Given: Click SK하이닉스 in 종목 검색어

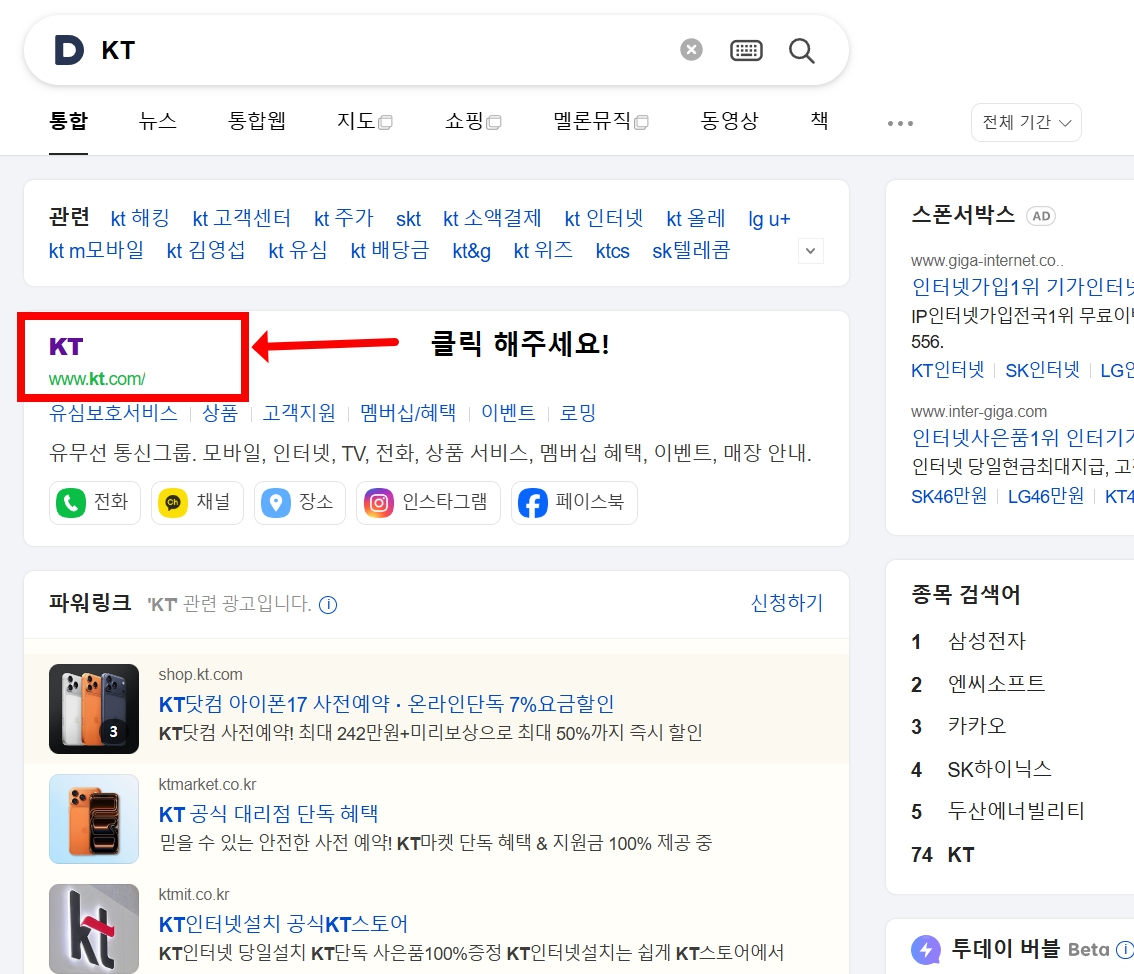Looking at the screenshot, I should pyautogui.click(x=999, y=769).
